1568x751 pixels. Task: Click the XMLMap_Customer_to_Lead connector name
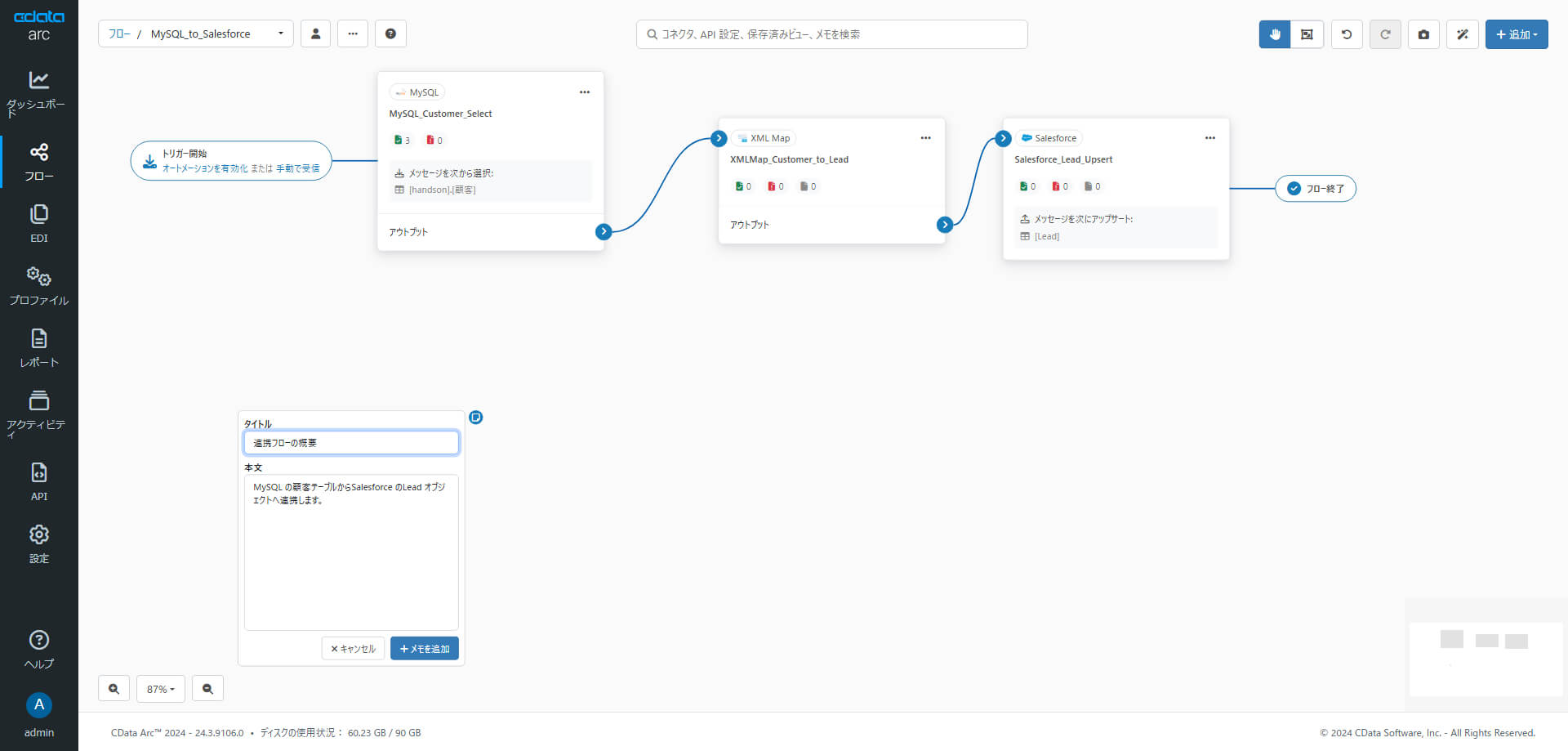pos(789,159)
